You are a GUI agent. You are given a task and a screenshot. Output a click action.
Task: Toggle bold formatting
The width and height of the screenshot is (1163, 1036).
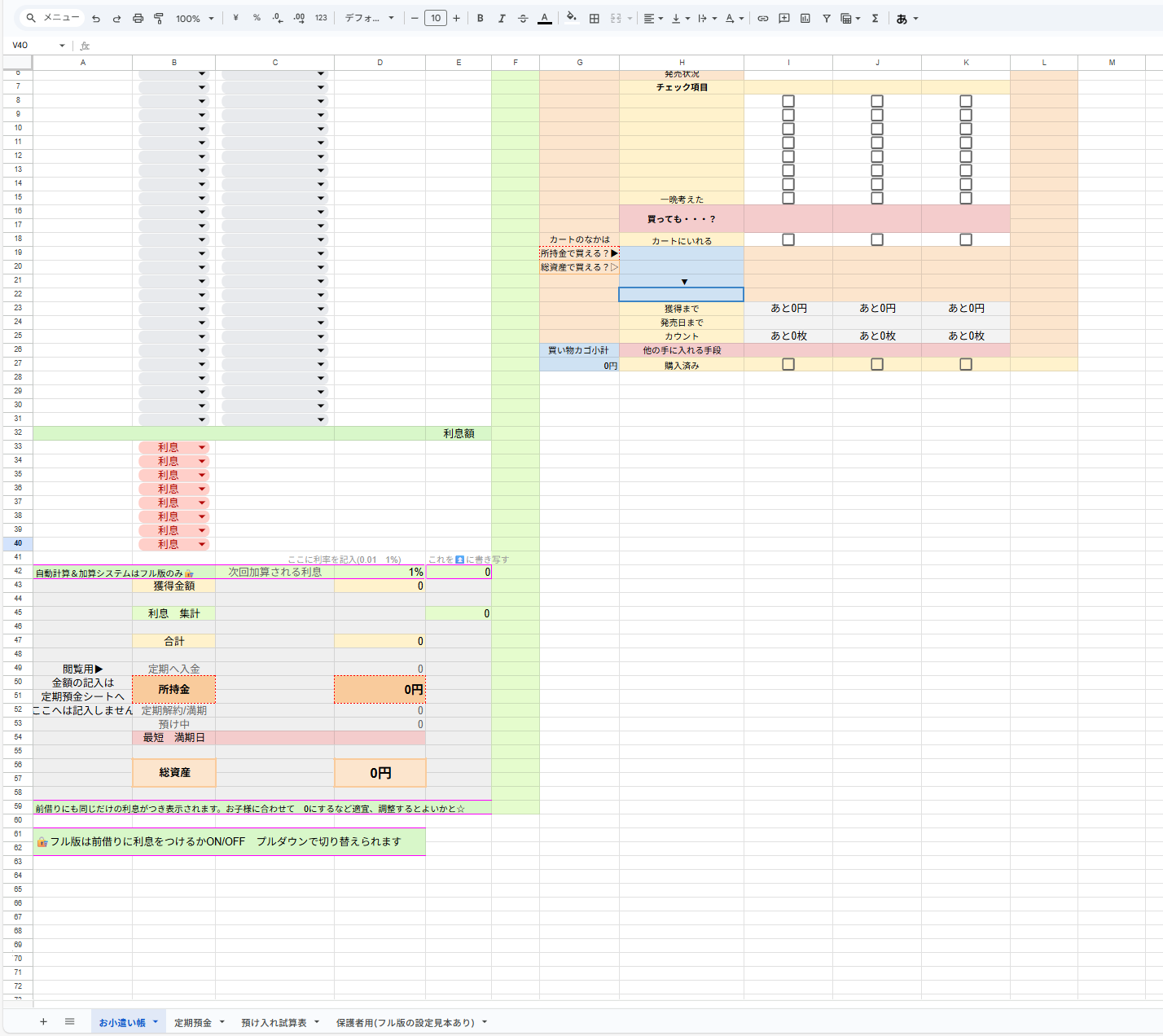(481, 19)
